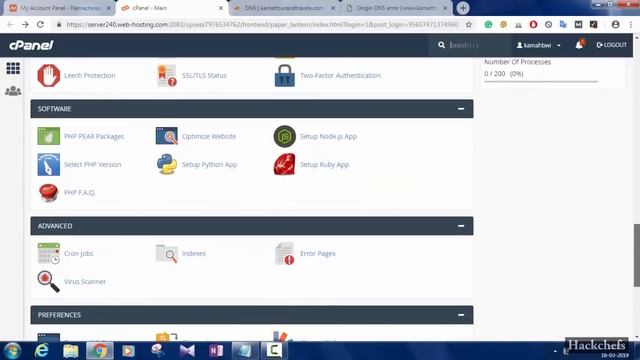The width and height of the screenshot is (640, 360).
Task: Collapse the ADVANCED section
Action: pos(461,226)
